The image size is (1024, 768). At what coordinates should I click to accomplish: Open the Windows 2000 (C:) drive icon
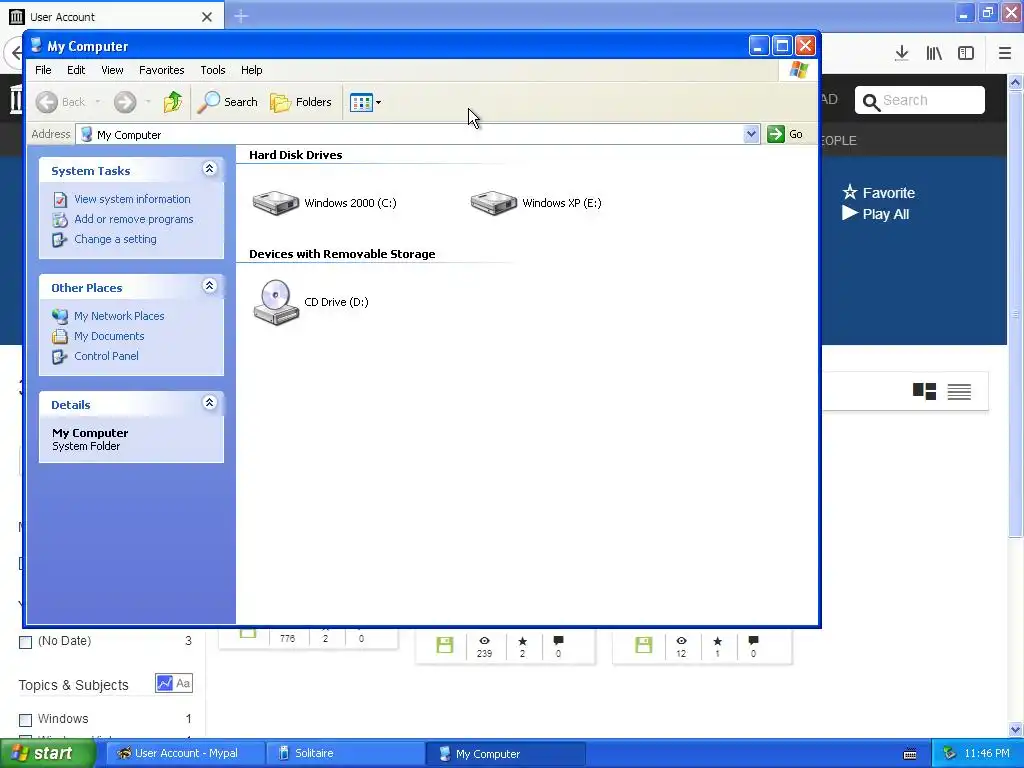tap(276, 202)
